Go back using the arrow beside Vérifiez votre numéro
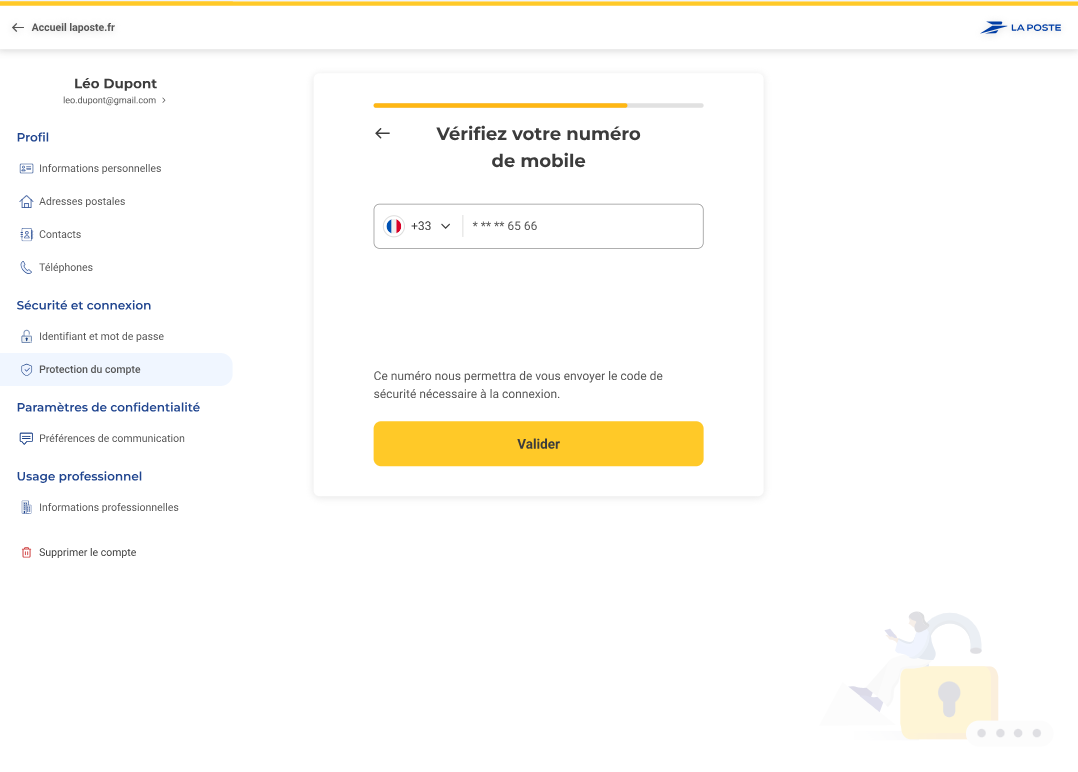 tap(382, 134)
